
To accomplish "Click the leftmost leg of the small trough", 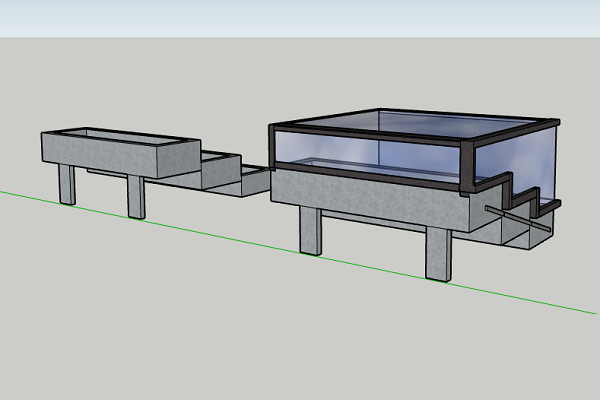I will tap(67, 184).
